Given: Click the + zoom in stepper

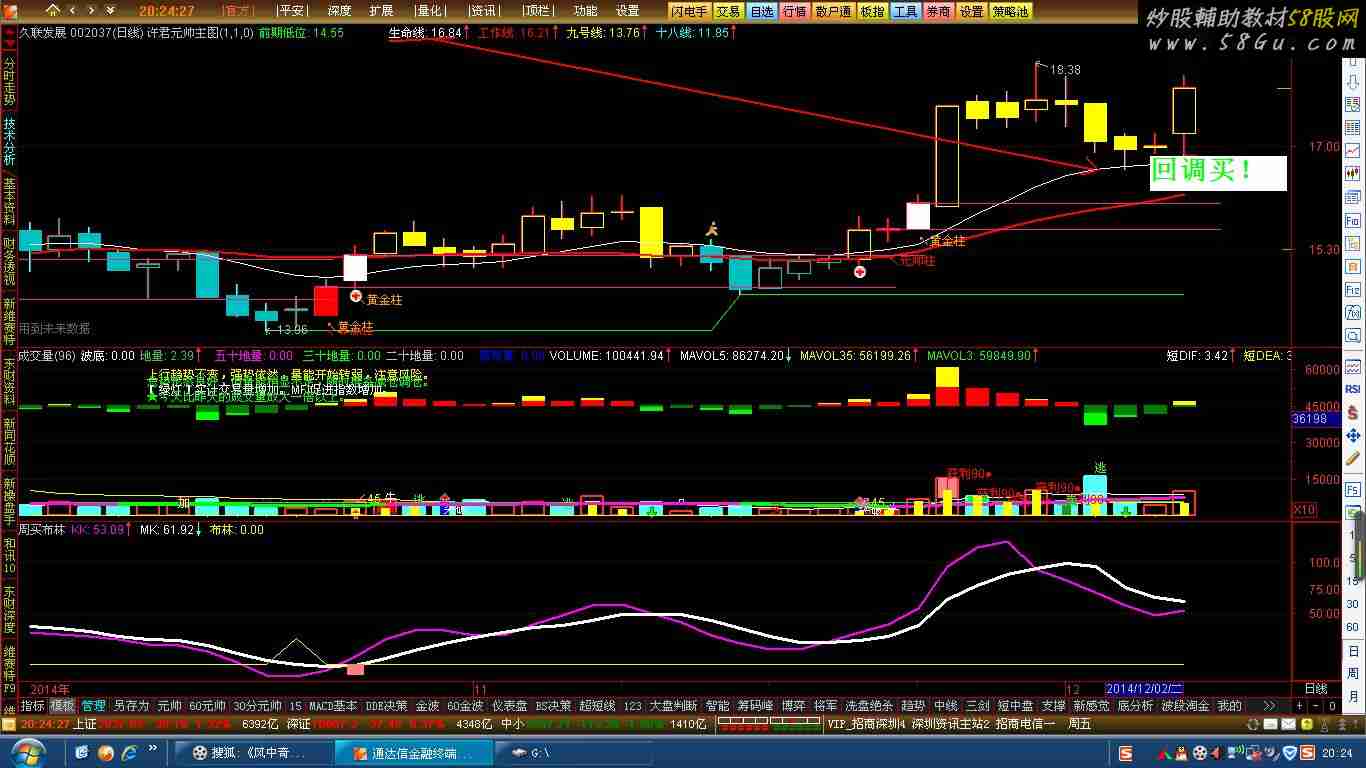Looking at the screenshot, I should [x=1299, y=706].
